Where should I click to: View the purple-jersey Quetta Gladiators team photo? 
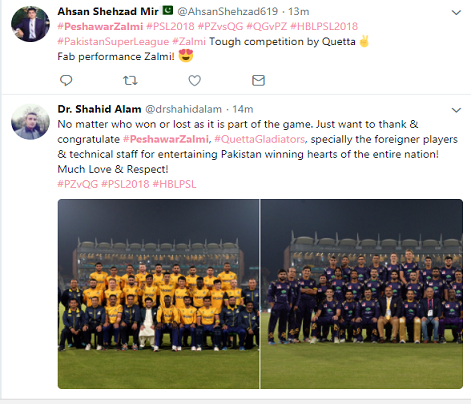[362, 294]
